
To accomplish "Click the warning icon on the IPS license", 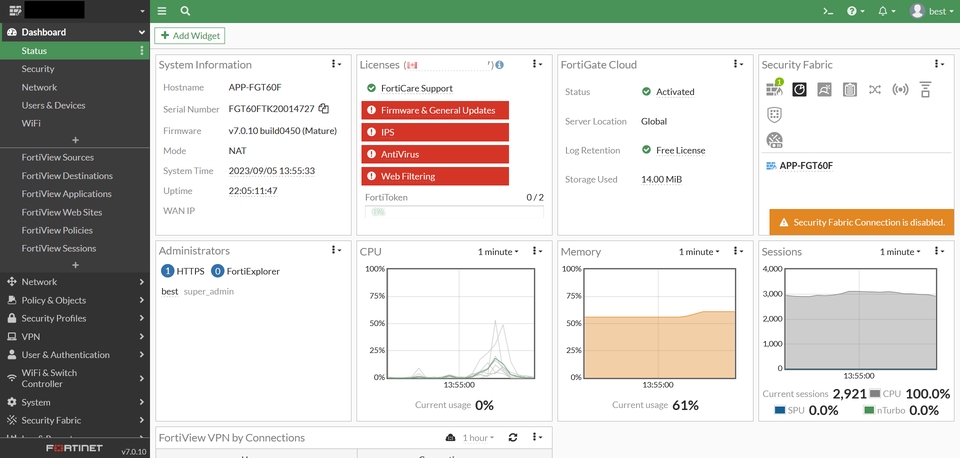I will 370,132.
